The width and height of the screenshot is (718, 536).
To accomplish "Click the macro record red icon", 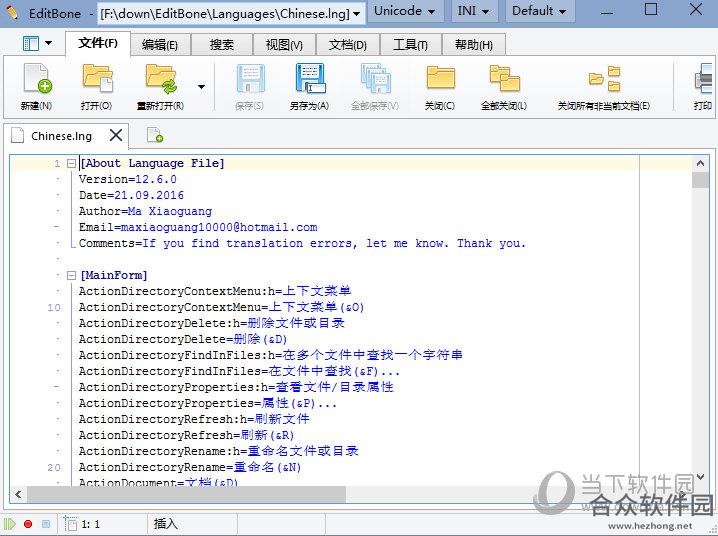I will click(x=28, y=524).
